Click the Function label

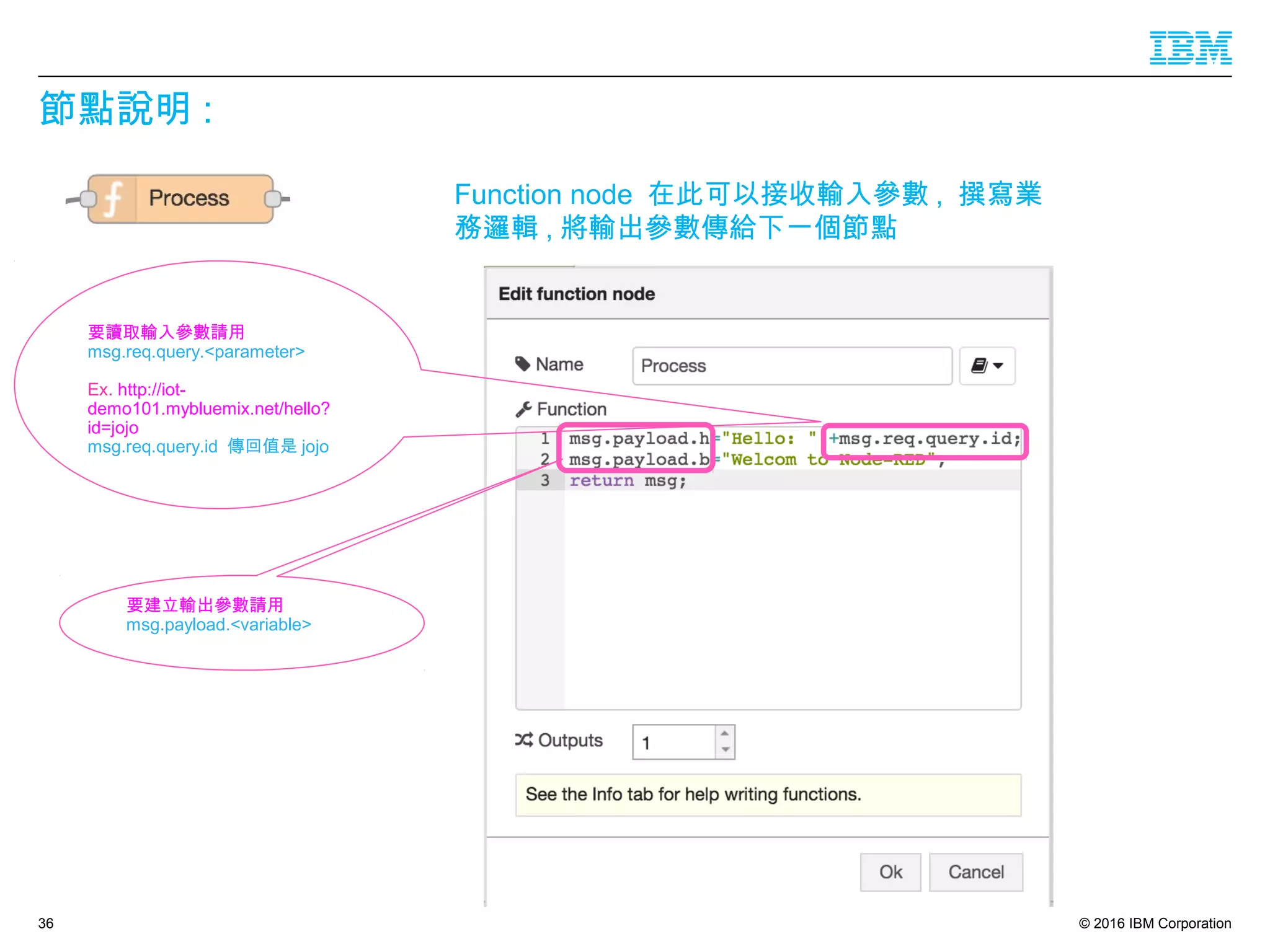pyautogui.click(x=572, y=409)
